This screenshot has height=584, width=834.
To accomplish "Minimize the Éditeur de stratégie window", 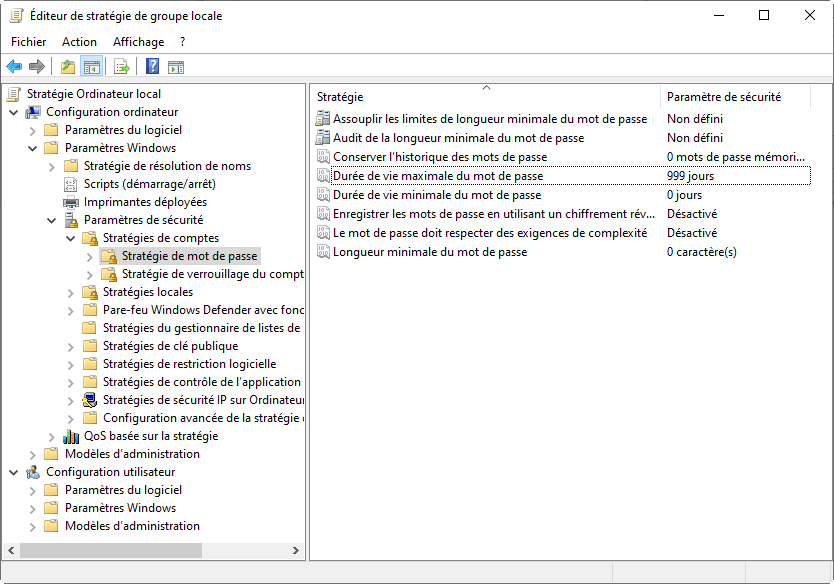I will point(719,15).
